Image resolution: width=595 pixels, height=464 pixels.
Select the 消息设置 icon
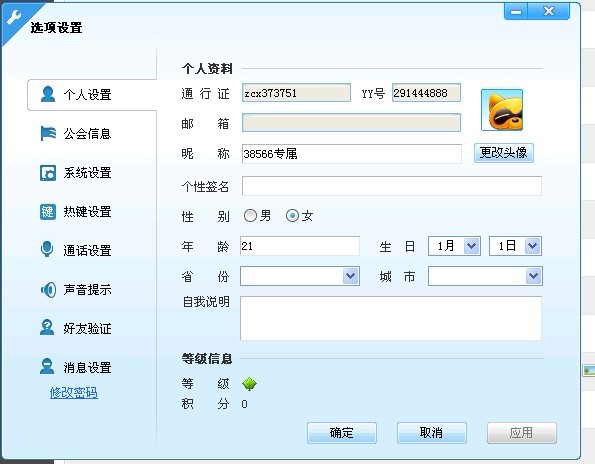[47, 366]
